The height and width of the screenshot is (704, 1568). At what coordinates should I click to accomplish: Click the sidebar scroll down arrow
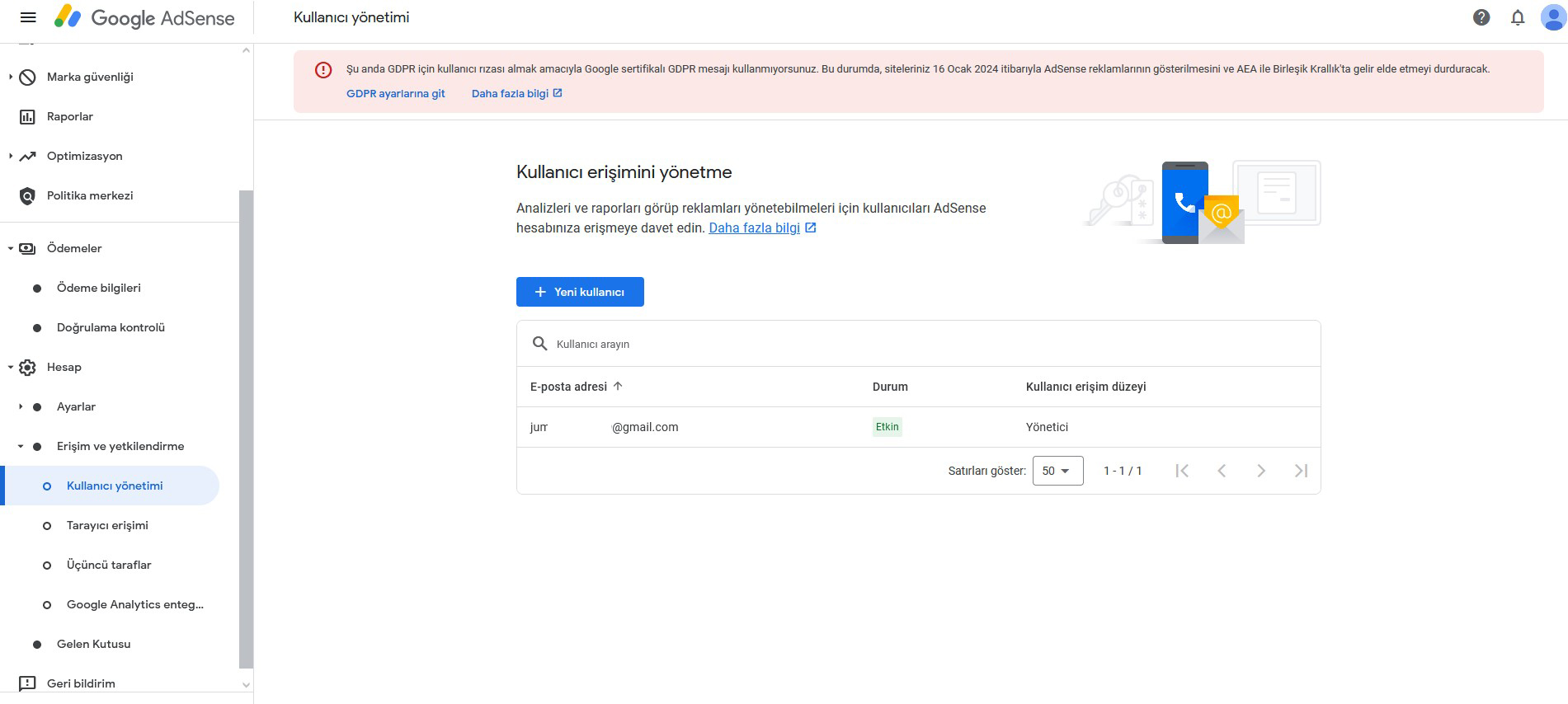tap(246, 684)
